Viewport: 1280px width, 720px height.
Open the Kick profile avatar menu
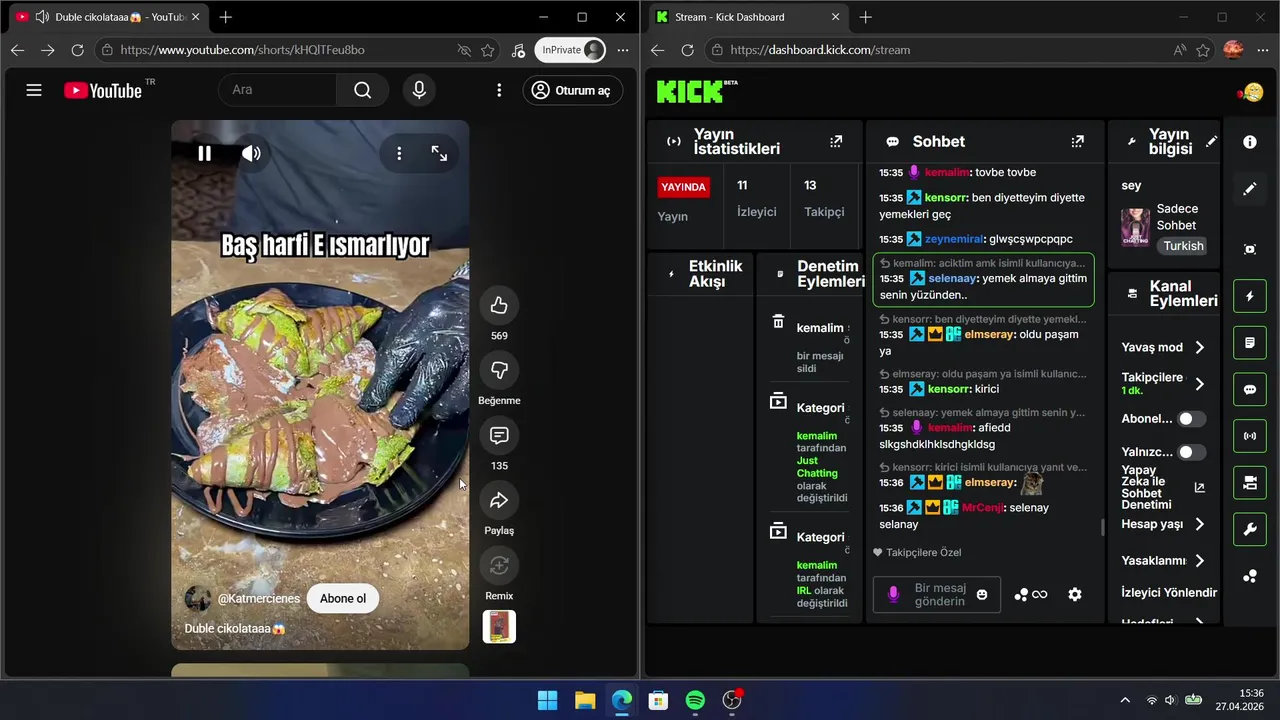1251,92
